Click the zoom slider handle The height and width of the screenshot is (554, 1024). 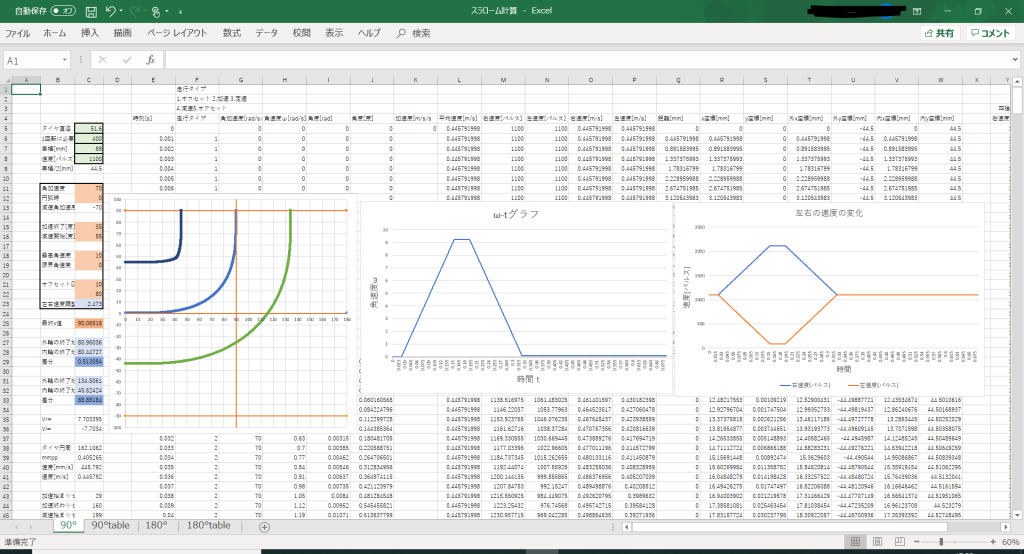click(941, 542)
